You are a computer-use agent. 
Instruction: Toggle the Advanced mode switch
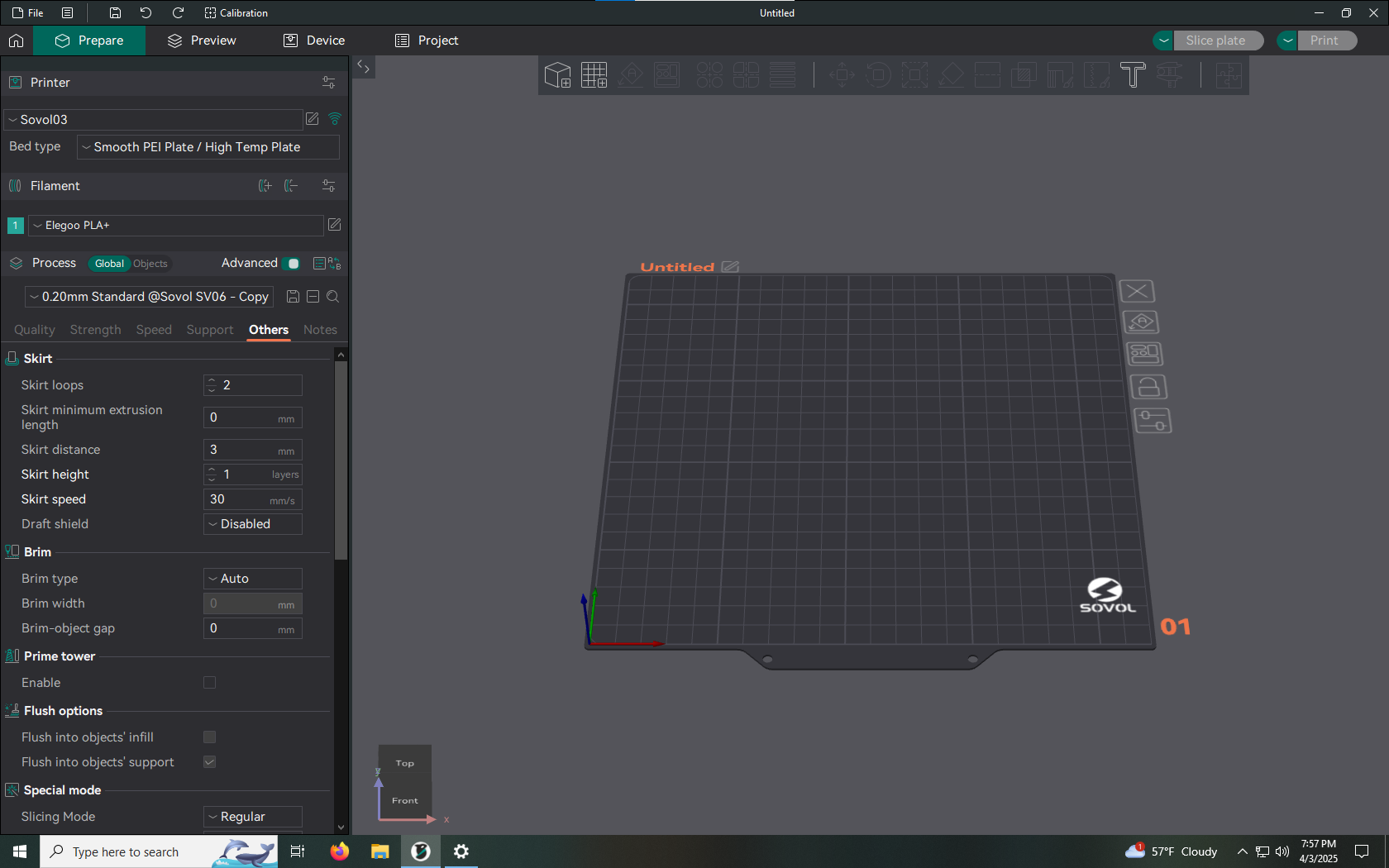tap(291, 264)
